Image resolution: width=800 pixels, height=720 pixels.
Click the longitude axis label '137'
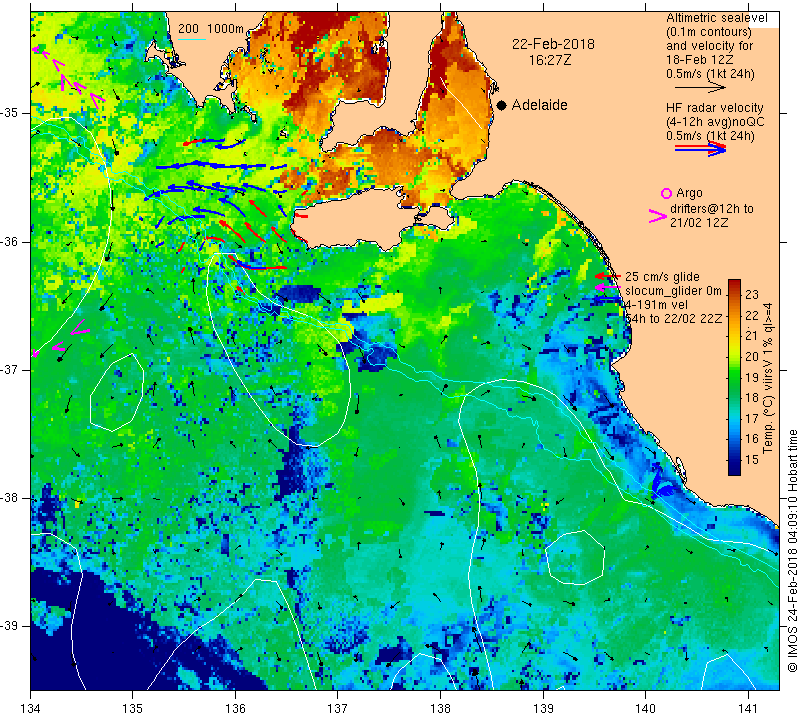[x=337, y=709]
